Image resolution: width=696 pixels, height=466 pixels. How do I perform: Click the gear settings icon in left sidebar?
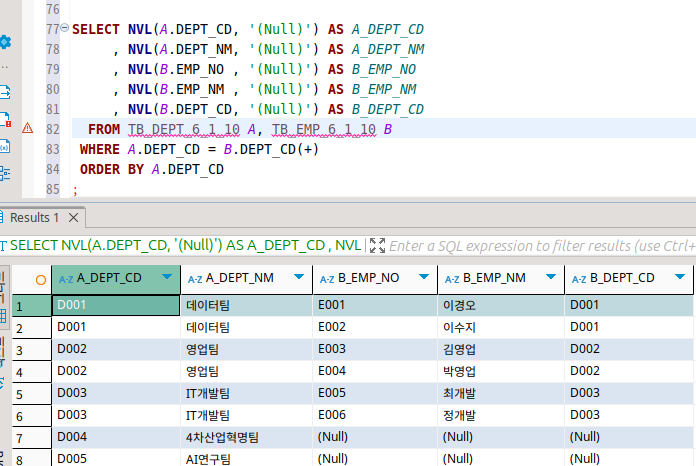tap(5, 42)
